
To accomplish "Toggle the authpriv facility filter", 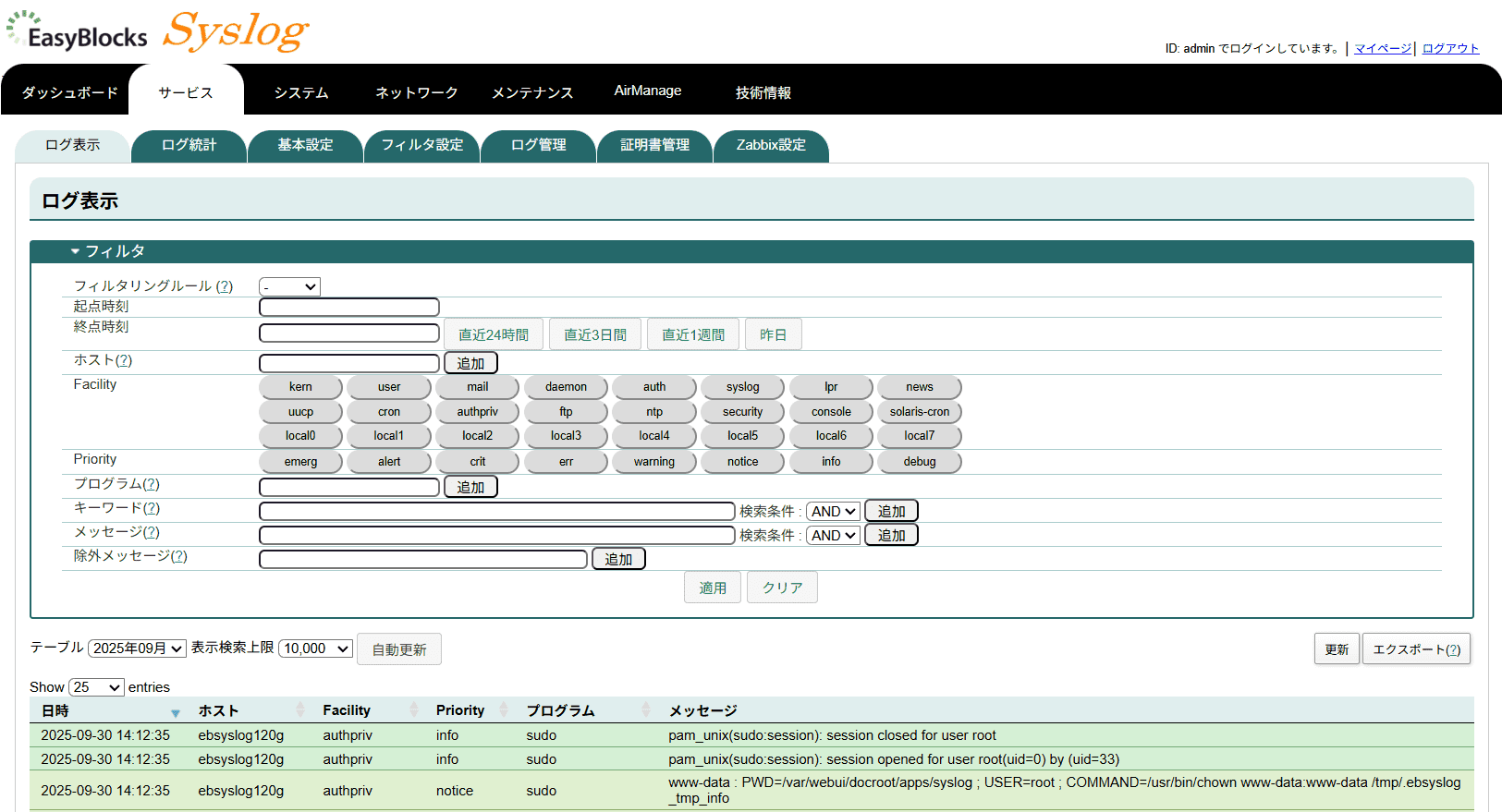I will pos(477,412).
